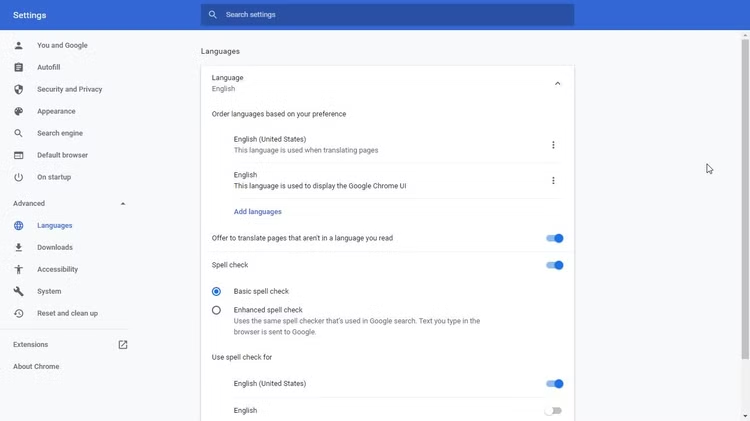Image resolution: width=750 pixels, height=421 pixels.
Task: Go to Reset and clean up
Action: [x=67, y=313]
